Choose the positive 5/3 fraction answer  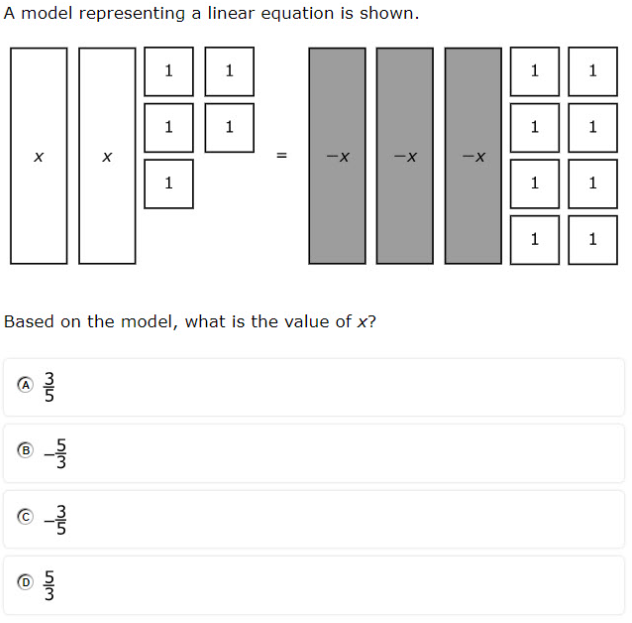point(48,582)
